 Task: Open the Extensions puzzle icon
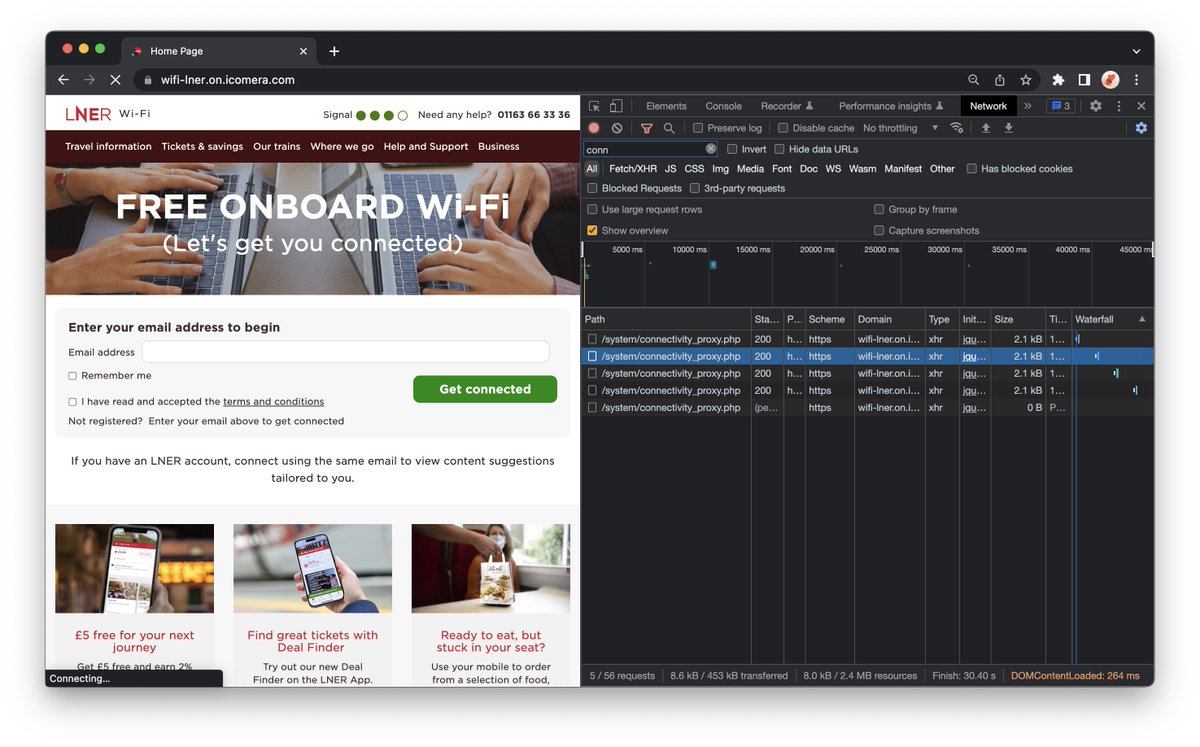click(1058, 80)
